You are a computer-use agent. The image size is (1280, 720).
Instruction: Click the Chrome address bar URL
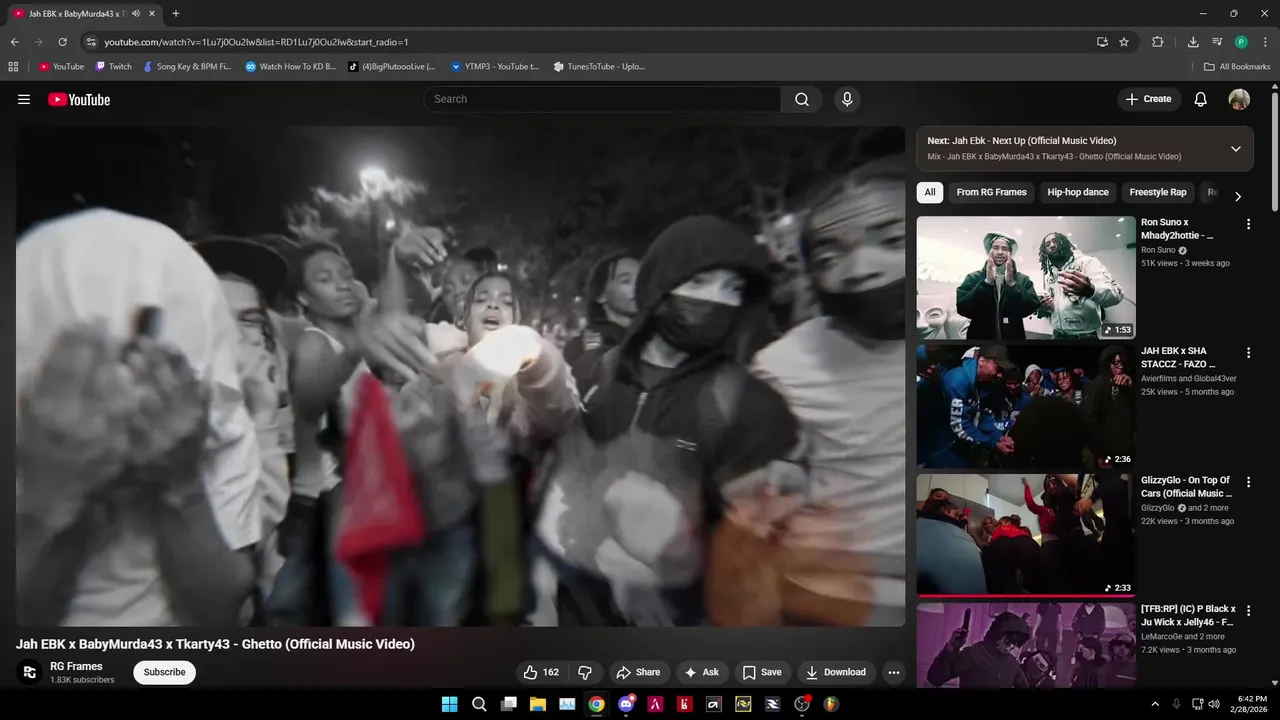(x=256, y=42)
